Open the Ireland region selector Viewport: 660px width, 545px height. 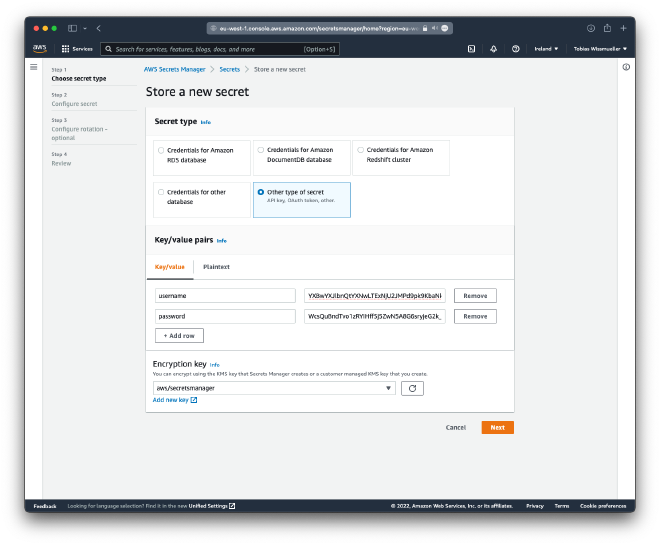tap(545, 48)
